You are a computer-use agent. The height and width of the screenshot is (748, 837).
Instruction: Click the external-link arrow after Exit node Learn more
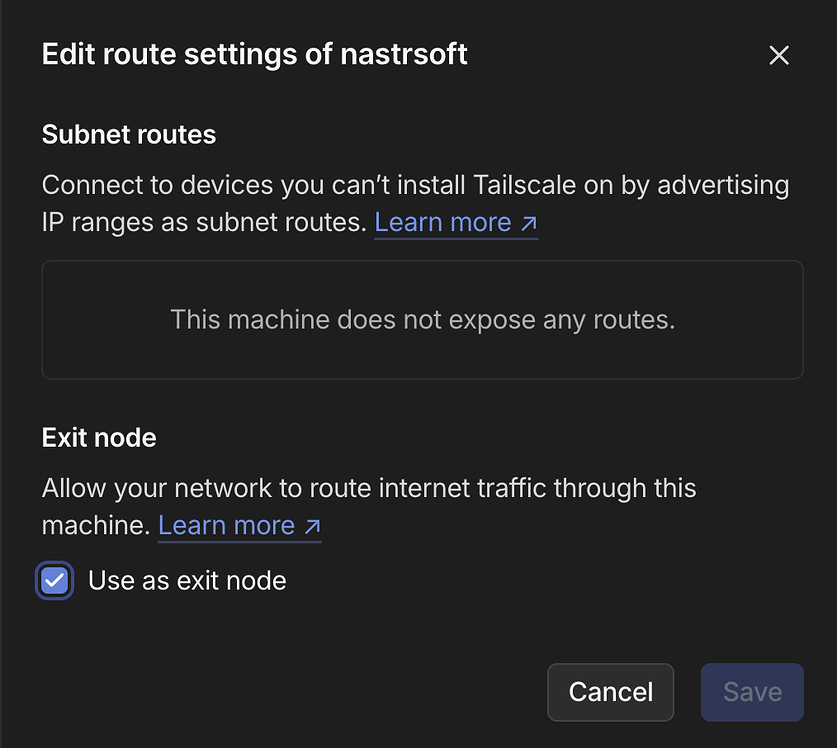pos(313,525)
